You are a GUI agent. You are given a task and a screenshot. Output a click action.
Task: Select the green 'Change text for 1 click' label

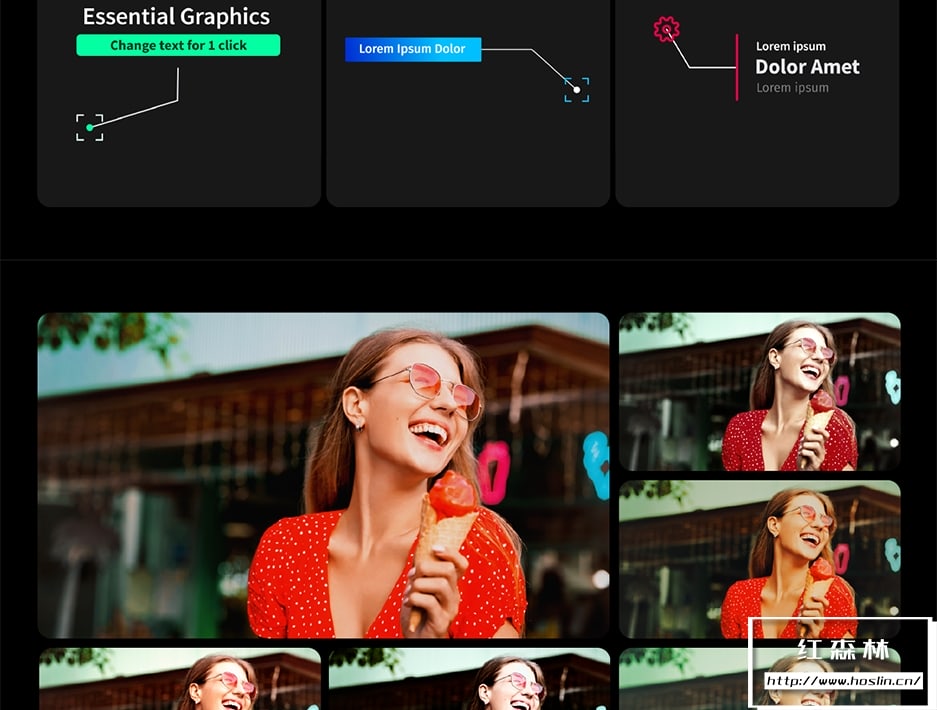pyautogui.click(x=178, y=45)
